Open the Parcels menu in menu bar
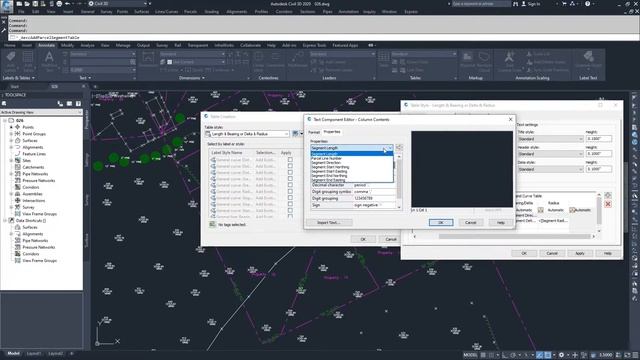This screenshot has width=640, height=360. tap(190, 12)
